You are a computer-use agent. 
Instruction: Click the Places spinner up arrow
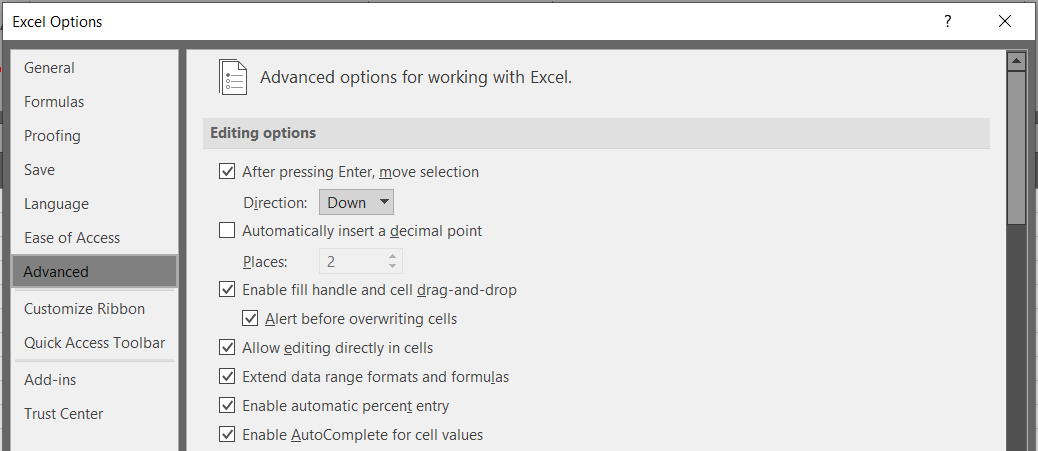(x=393, y=257)
